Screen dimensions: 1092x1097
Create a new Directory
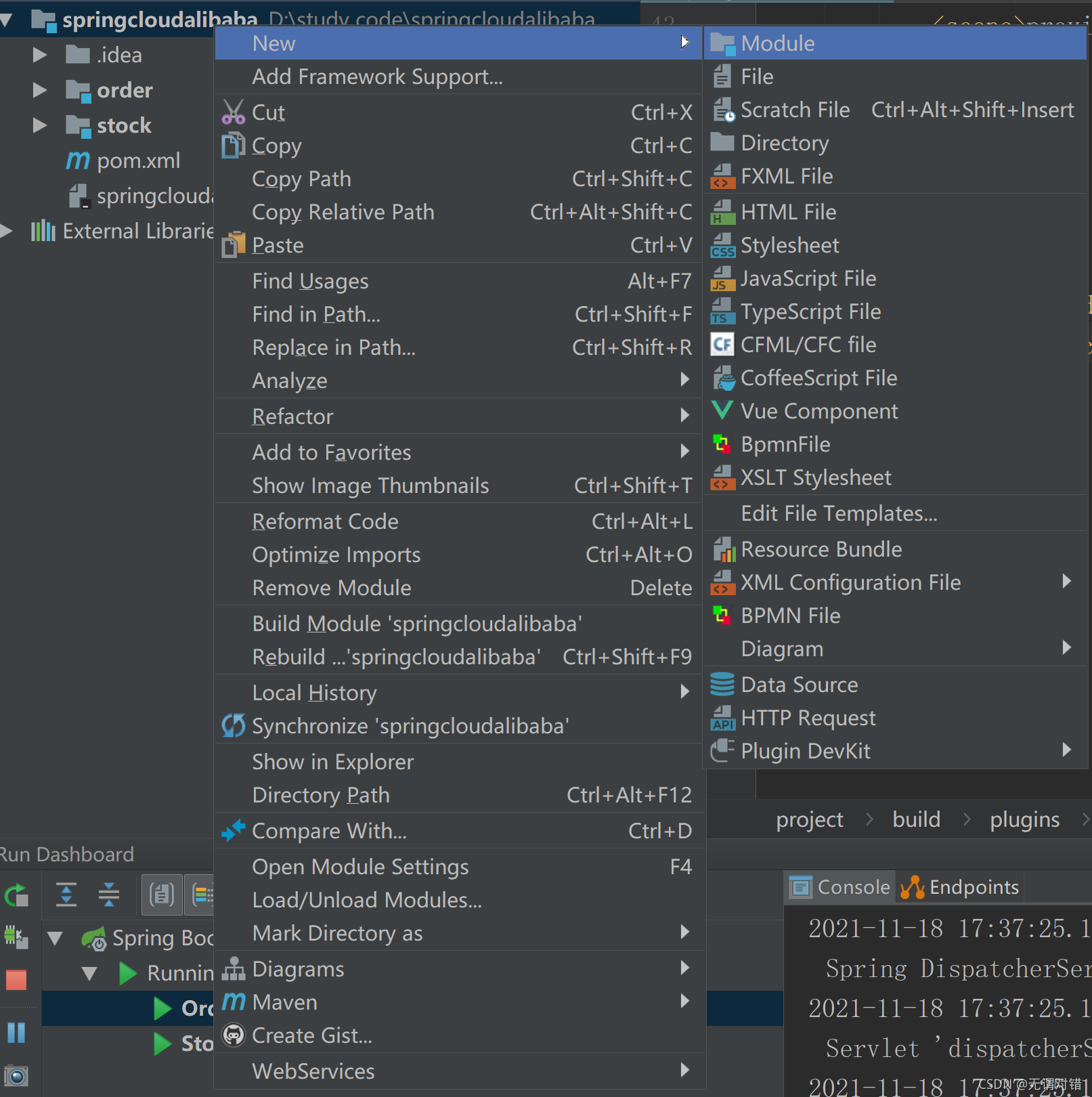(x=895, y=143)
